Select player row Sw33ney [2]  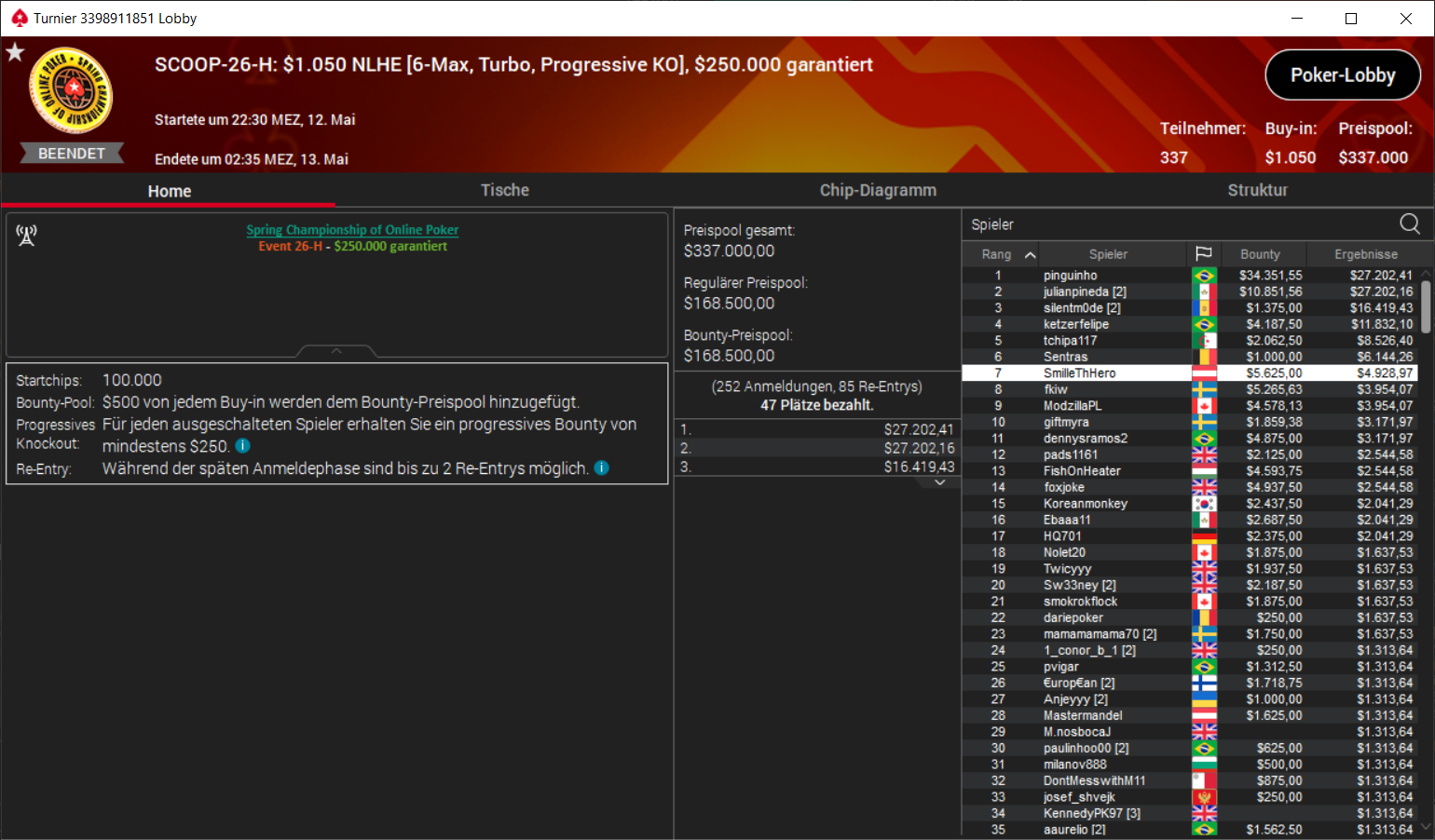(x=1189, y=585)
